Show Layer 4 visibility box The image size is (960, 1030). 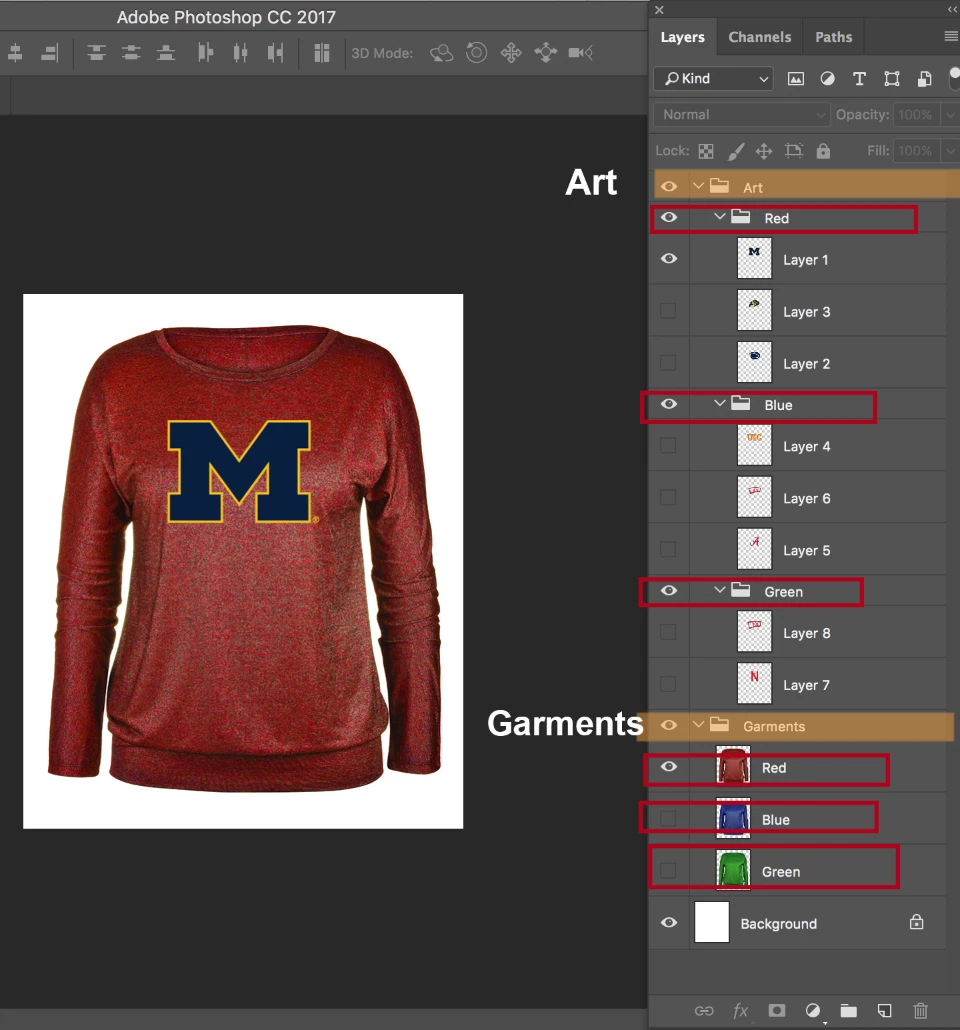tap(668, 445)
